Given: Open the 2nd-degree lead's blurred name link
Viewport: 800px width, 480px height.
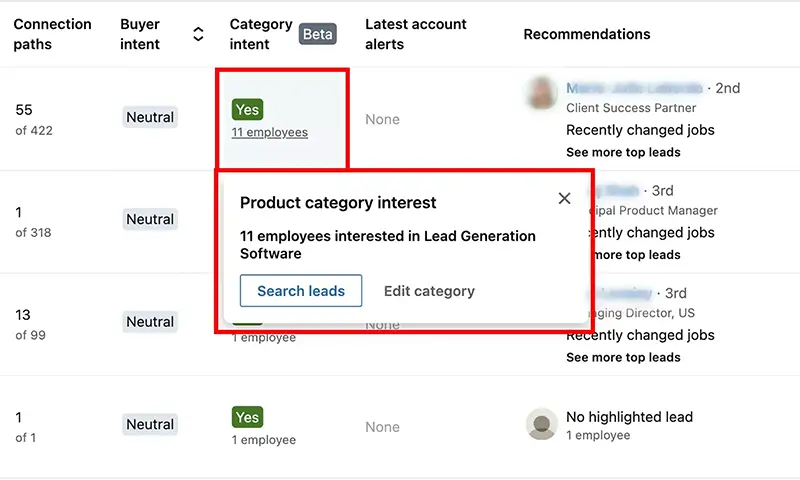Looking at the screenshot, I should pyautogui.click(x=634, y=88).
